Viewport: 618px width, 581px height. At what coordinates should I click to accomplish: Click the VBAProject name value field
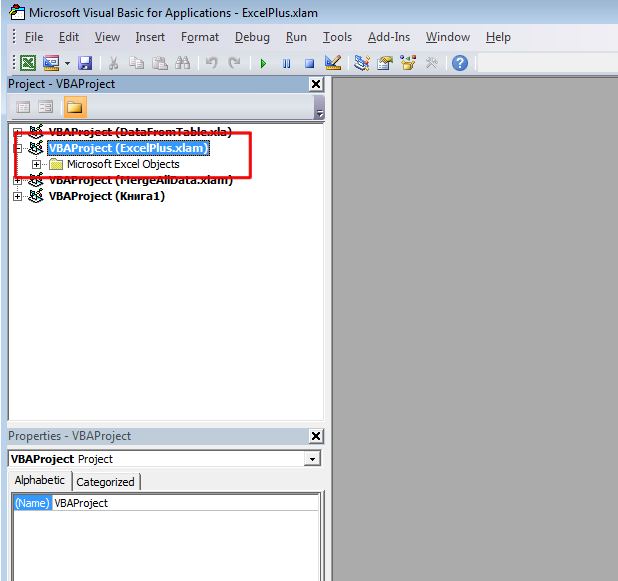tap(185, 503)
